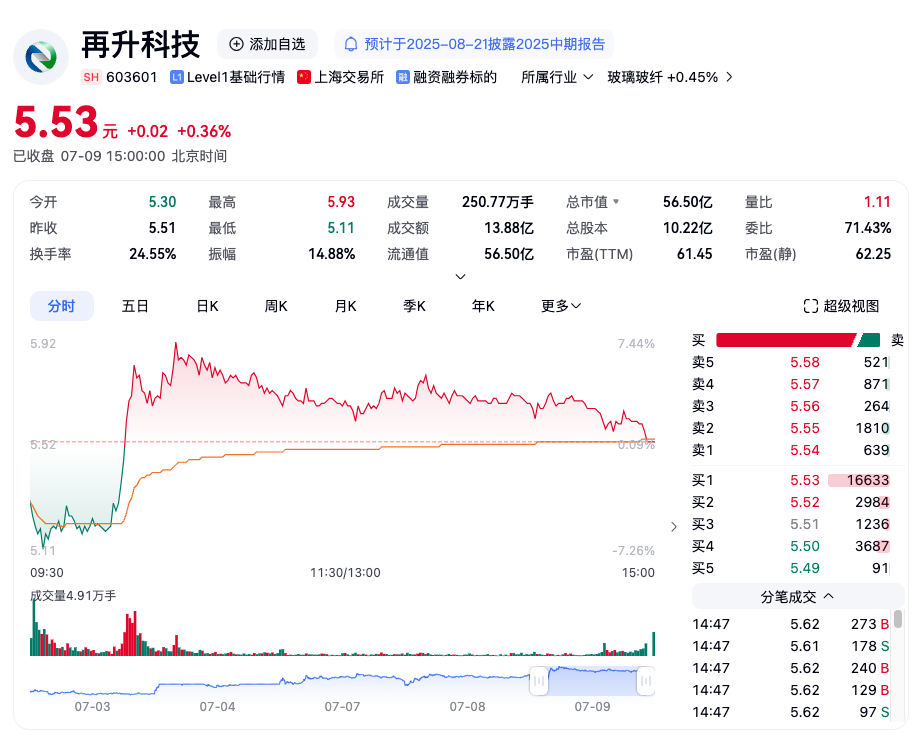Click the 成交额 value 13.88亿
The image size is (924, 745).
click(509, 228)
